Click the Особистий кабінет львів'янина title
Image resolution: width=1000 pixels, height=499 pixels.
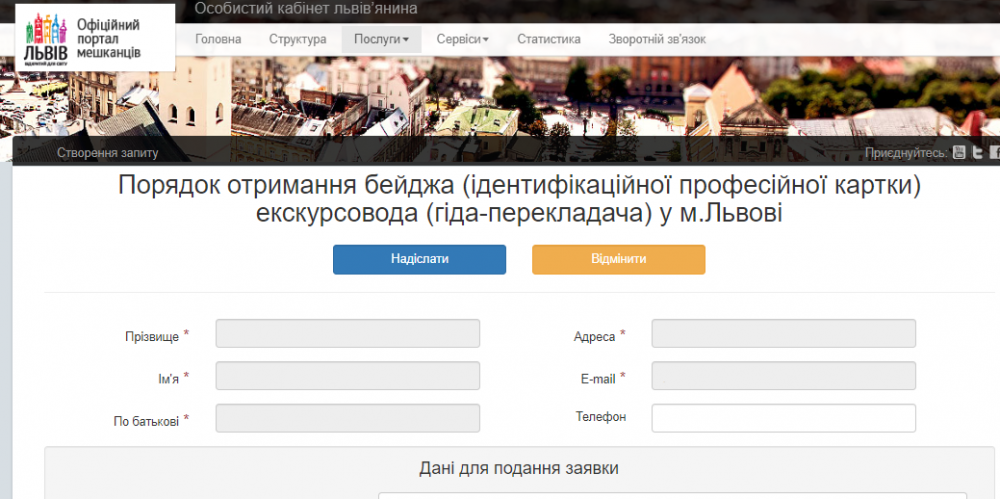click(306, 9)
